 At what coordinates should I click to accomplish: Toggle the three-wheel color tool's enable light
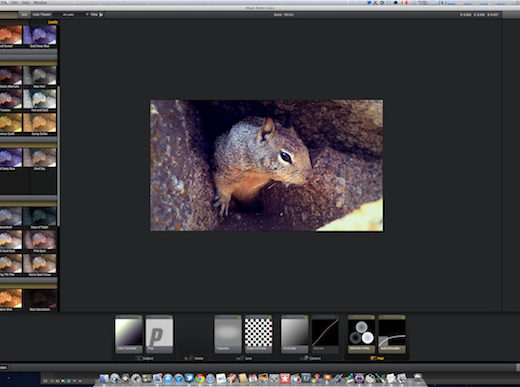click(372, 317)
